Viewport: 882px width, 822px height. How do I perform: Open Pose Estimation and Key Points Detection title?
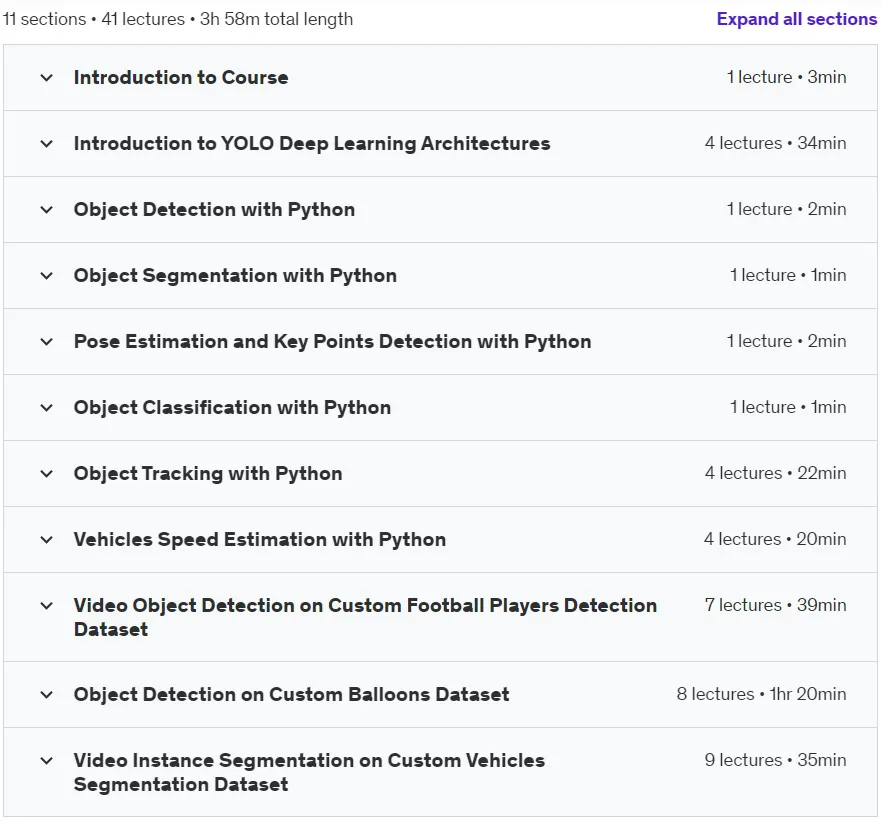332,342
